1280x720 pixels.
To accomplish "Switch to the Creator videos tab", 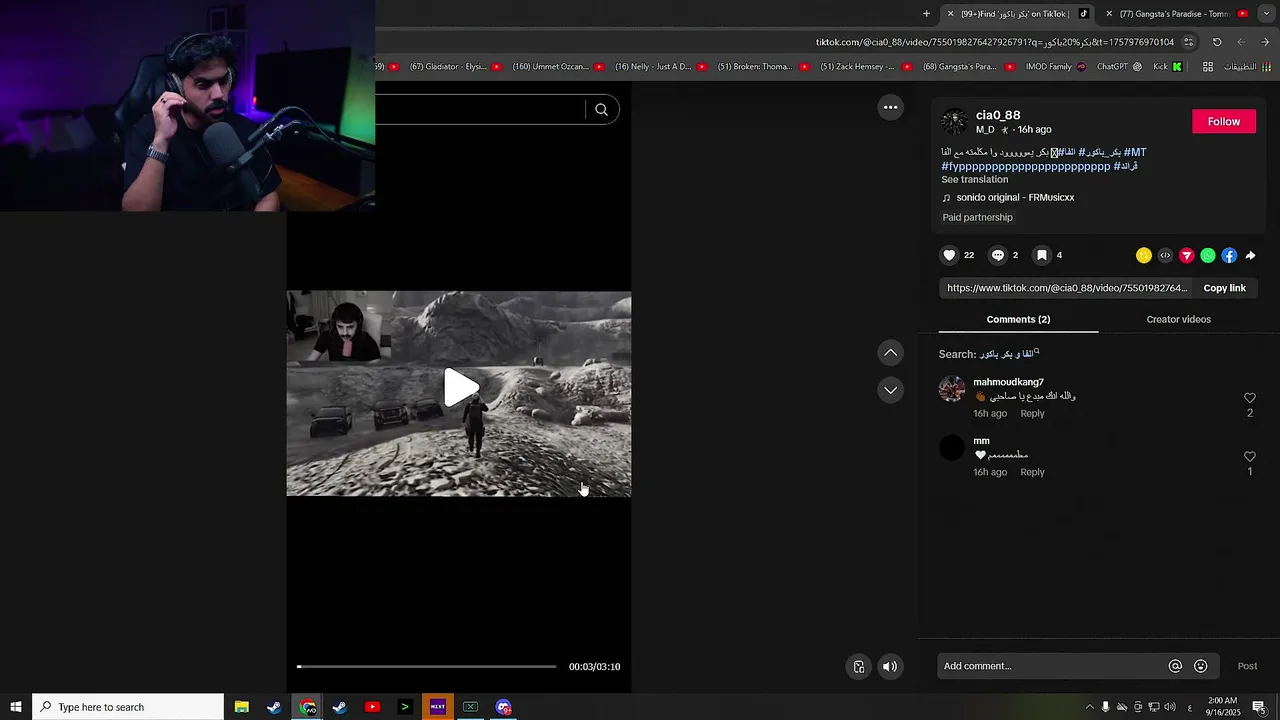I will point(1178,320).
